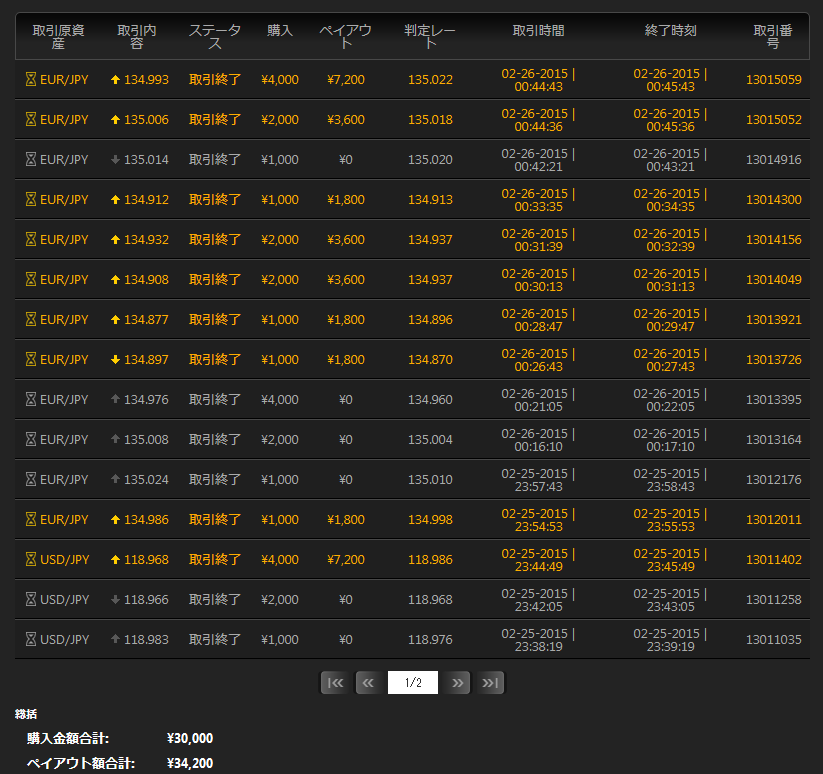This screenshot has height=774, width=823.
Task: Select trade number 13013726
Action: tap(774, 359)
